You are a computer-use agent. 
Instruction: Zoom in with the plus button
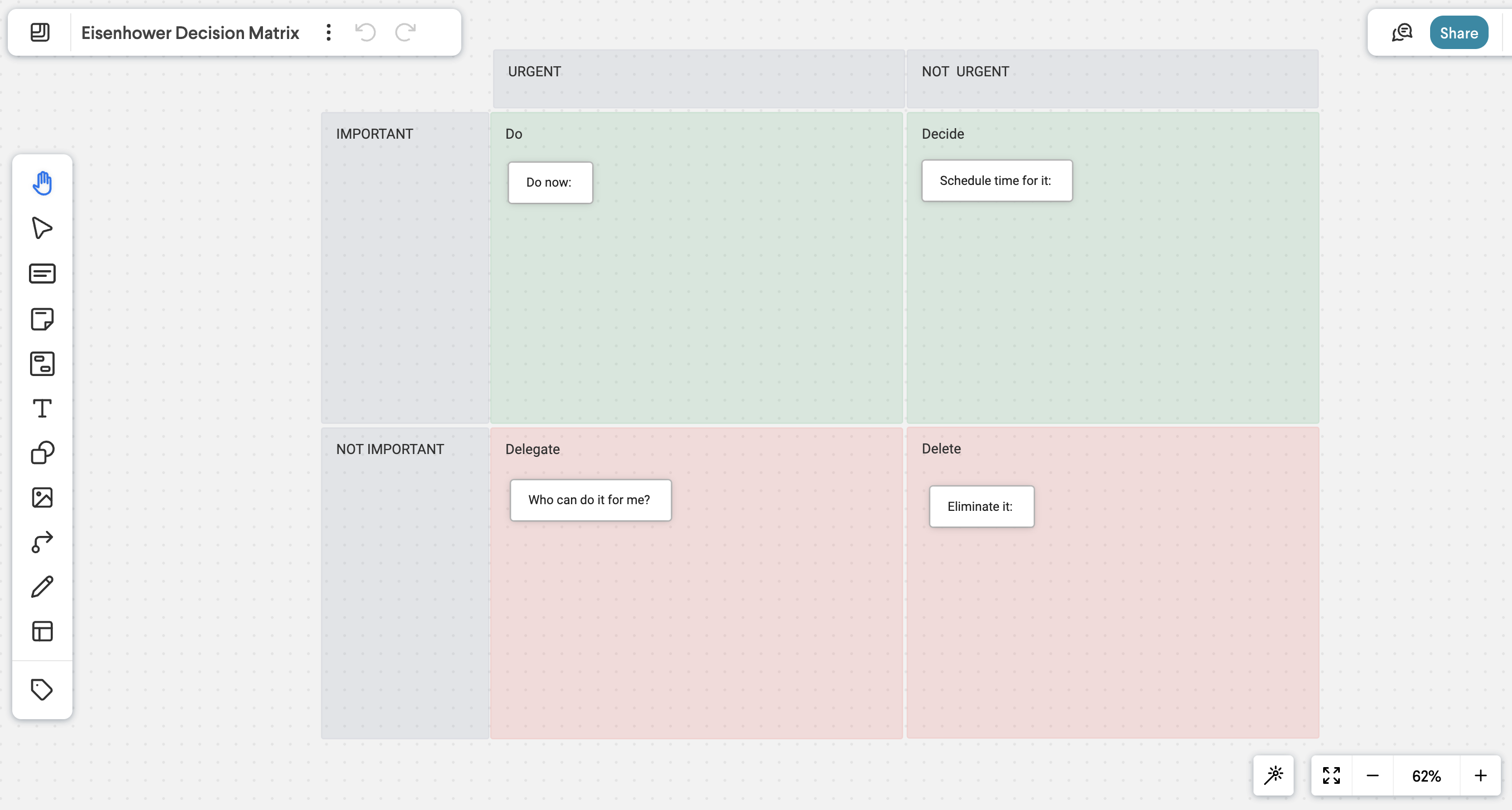tap(1481, 776)
